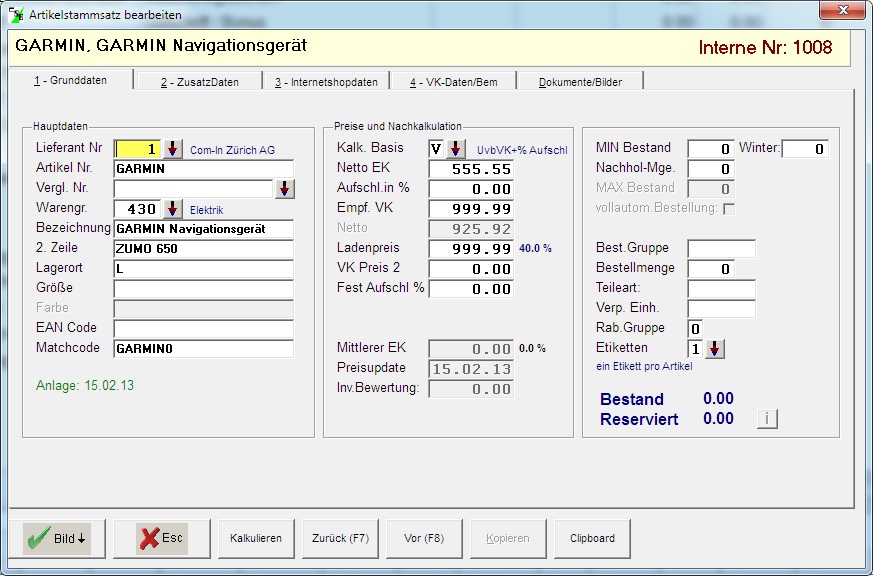This screenshot has width=873, height=576.
Task: Confirm with the green checkmark Bild button
Action: pos(57,538)
